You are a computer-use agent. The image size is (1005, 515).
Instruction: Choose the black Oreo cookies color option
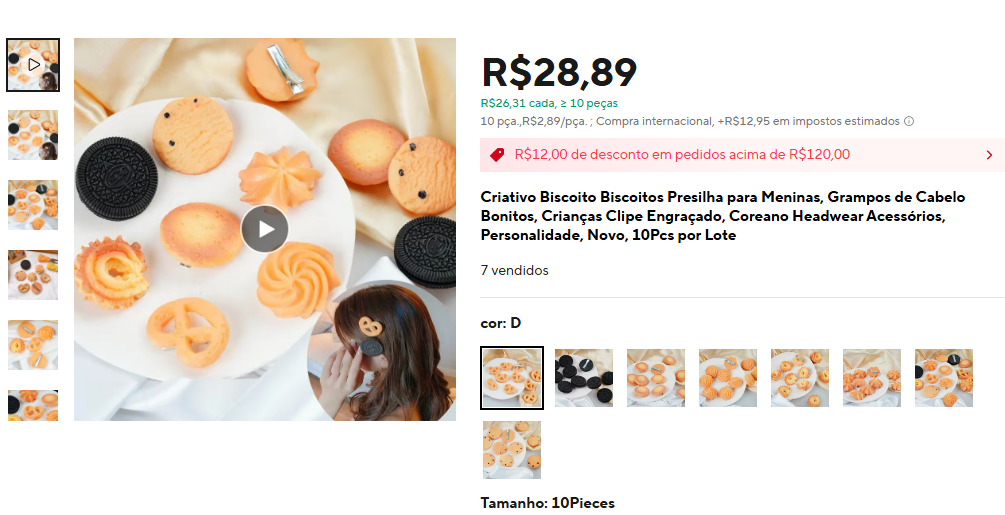click(x=584, y=378)
